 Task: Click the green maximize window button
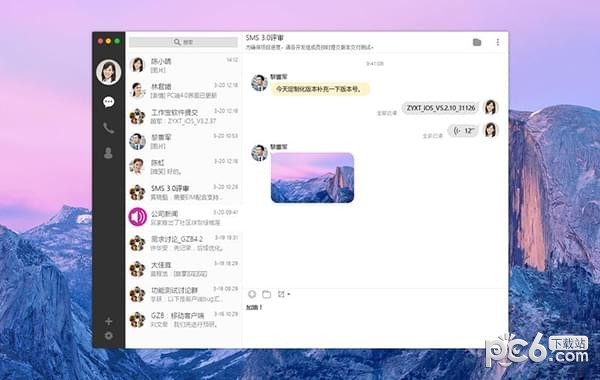(x=117, y=41)
